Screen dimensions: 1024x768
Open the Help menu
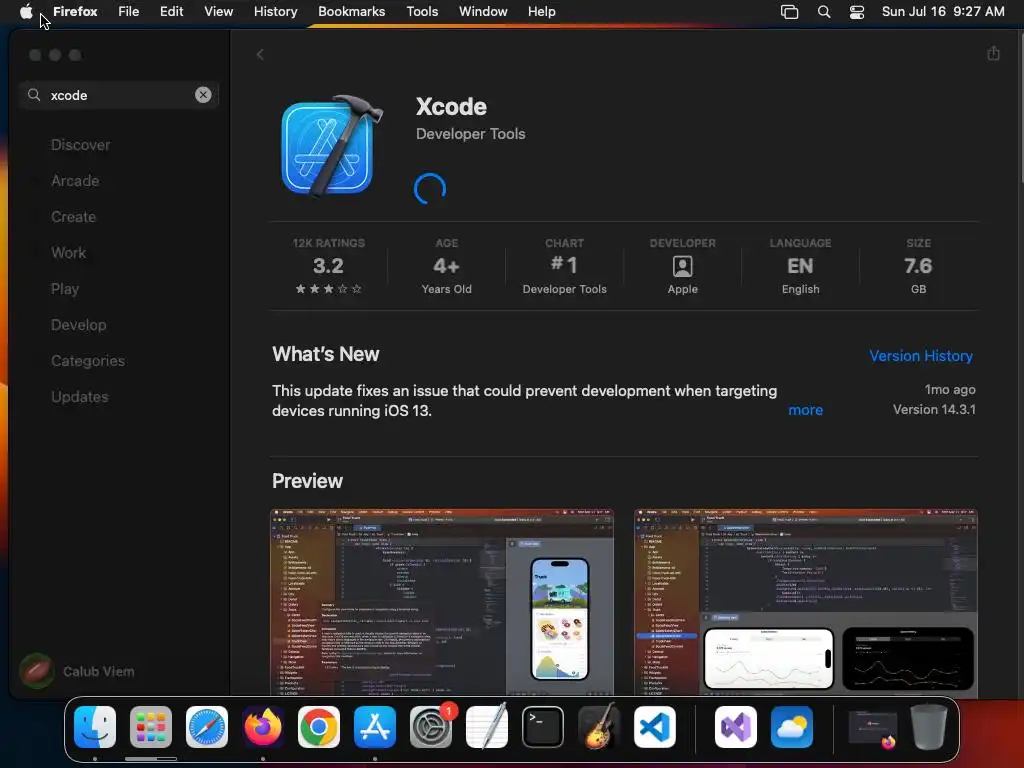tap(541, 11)
